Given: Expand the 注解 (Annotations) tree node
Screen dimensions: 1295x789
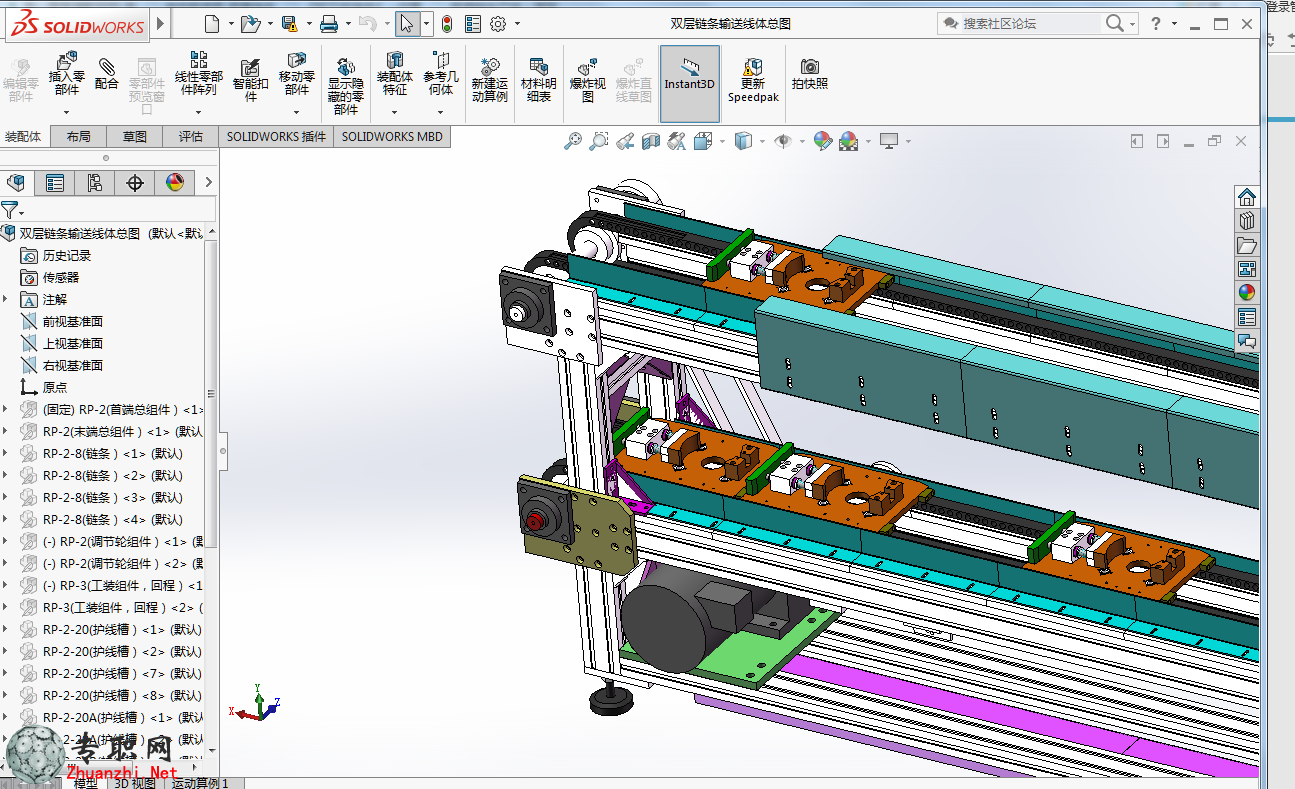Looking at the screenshot, I should (x=6, y=299).
